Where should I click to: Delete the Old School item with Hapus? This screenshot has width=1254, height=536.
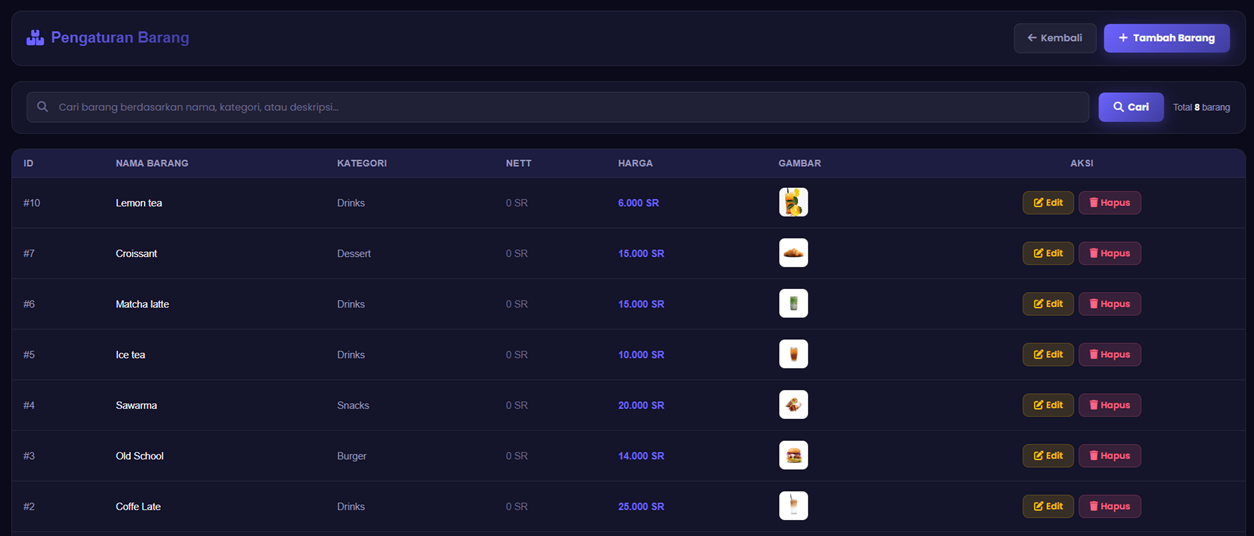click(x=1109, y=455)
